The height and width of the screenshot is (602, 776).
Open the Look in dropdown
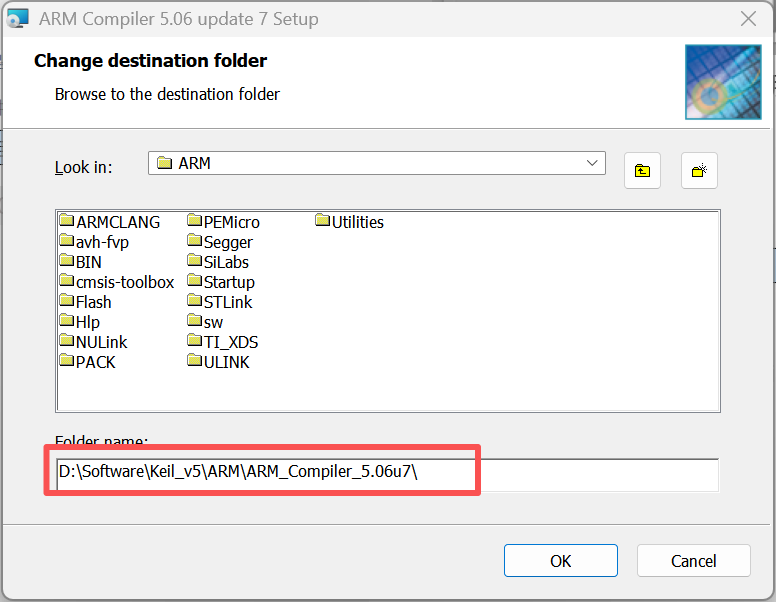(377, 163)
